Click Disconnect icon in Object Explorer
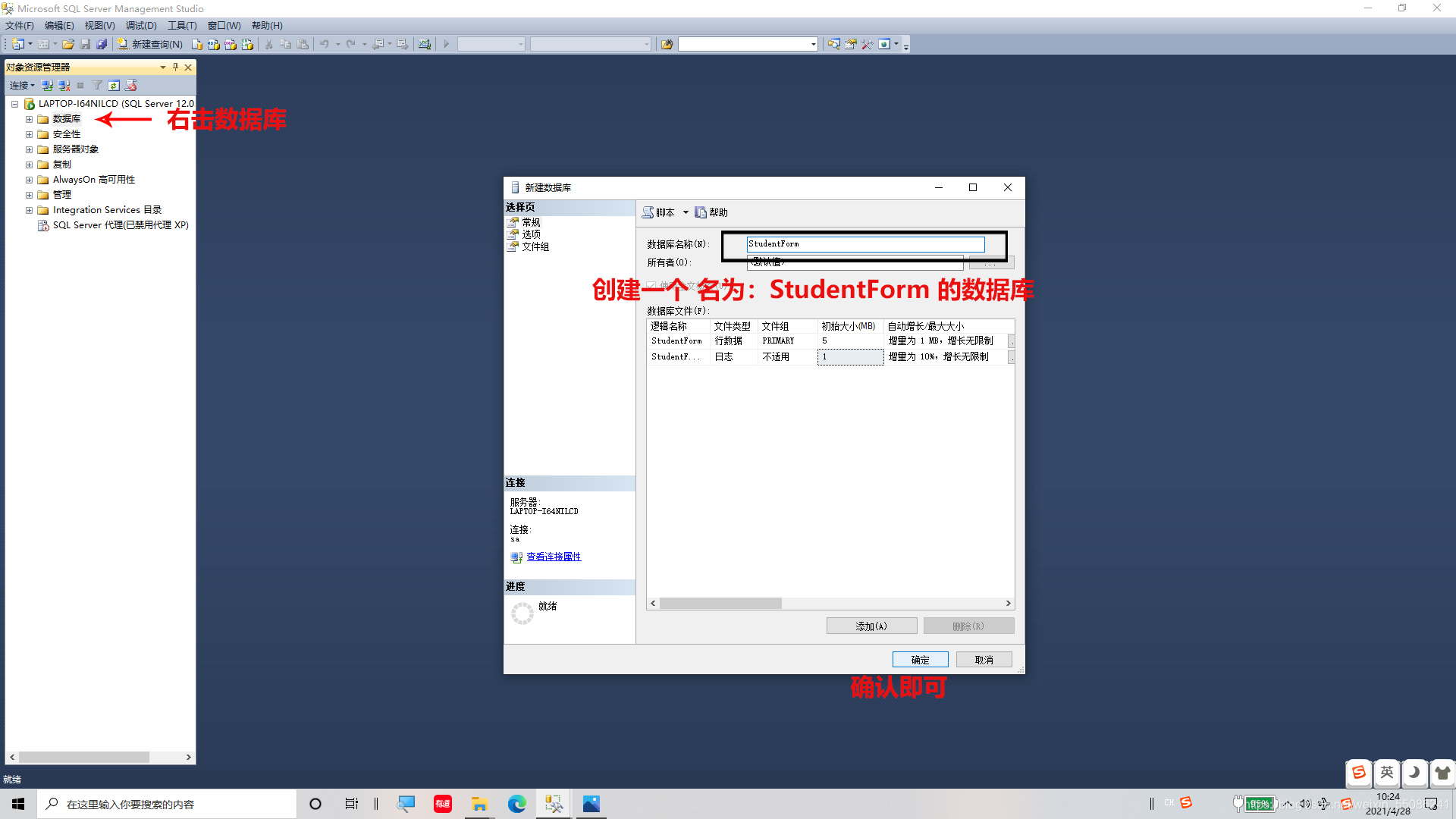The height and width of the screenshot is (819, 1456). [x=64, y=86]
